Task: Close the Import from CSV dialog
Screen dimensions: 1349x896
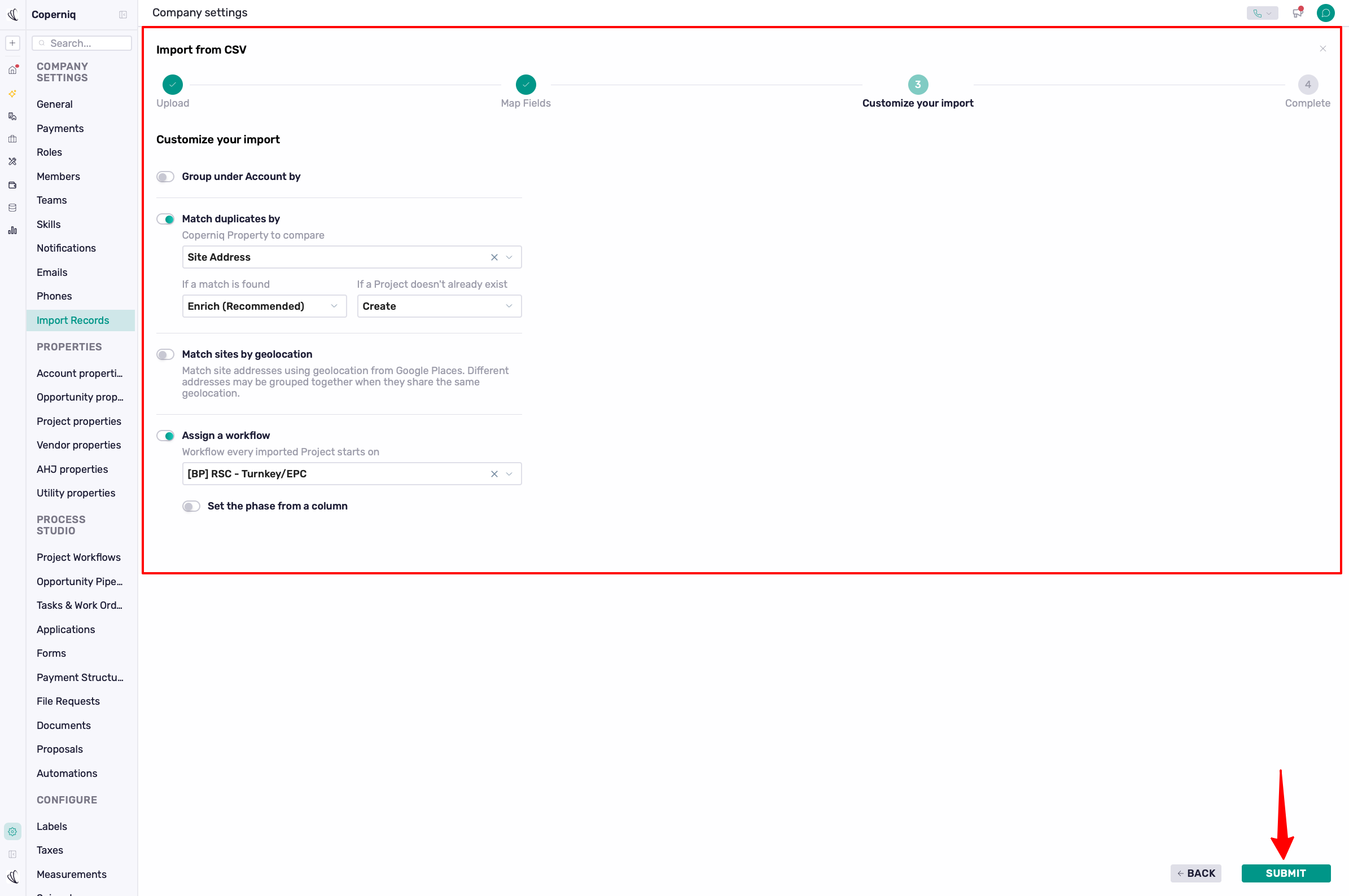Action: coord(1322,49)
